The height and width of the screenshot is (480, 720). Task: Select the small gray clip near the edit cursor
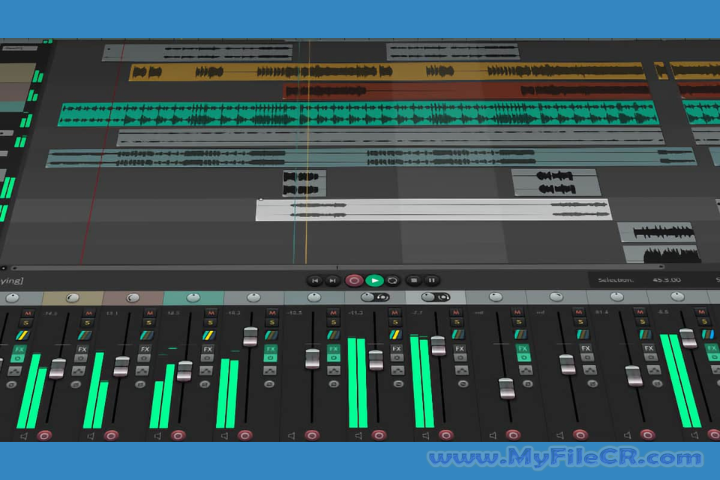[x=304, y=183]
